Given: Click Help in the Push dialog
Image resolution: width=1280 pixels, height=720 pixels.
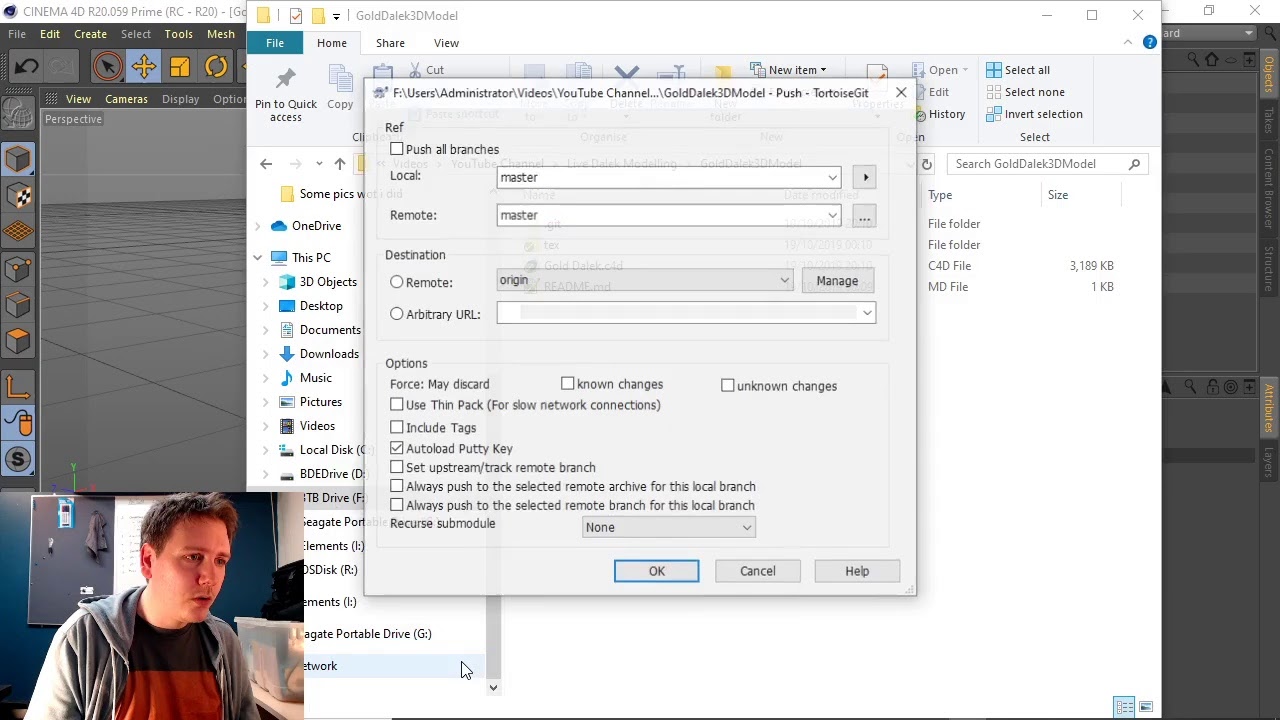Looking at the screenshot, I should pyautogui.click(x=857, y=571).
